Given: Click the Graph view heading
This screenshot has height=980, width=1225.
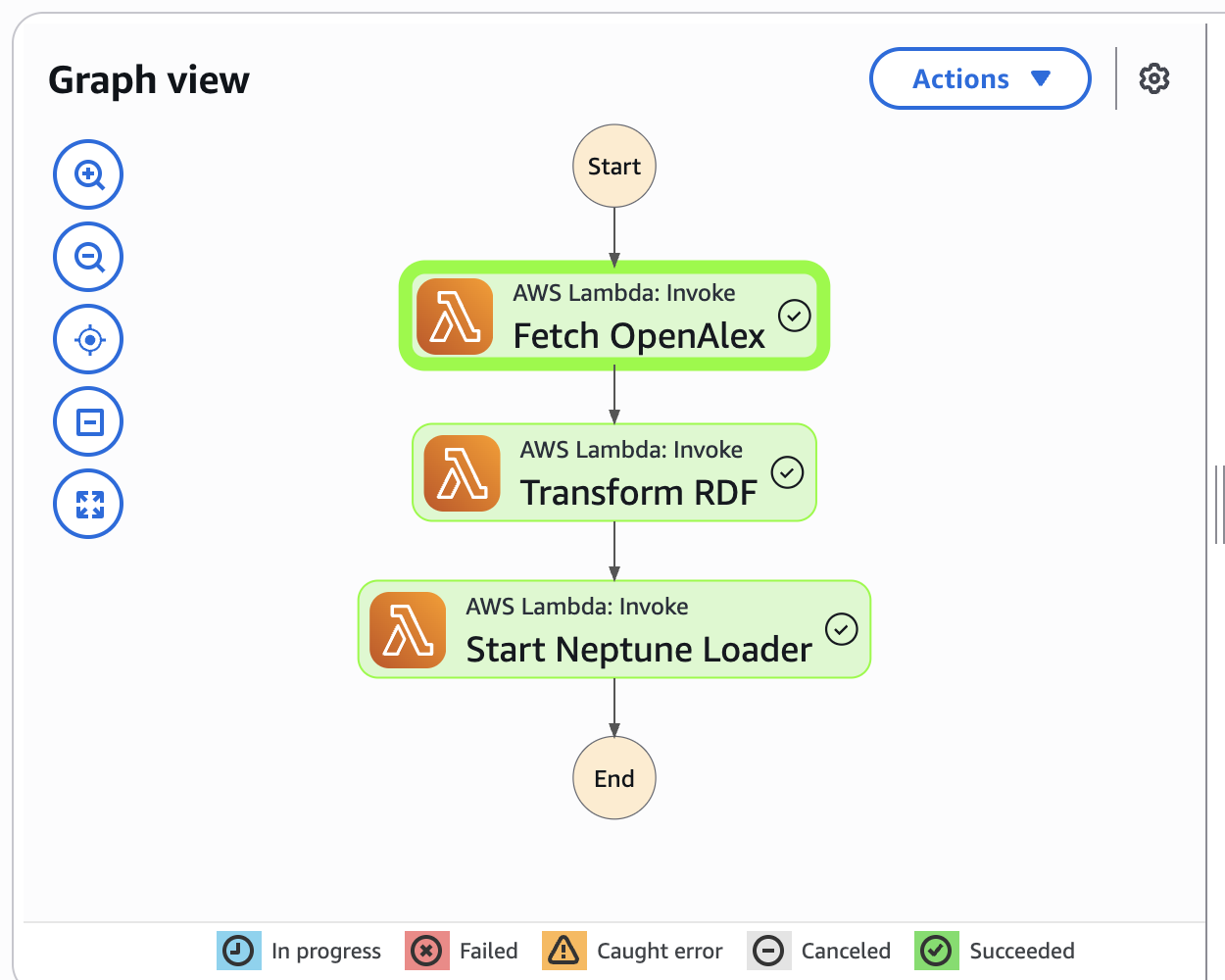Looking at the screenshot, I should 149,80.
